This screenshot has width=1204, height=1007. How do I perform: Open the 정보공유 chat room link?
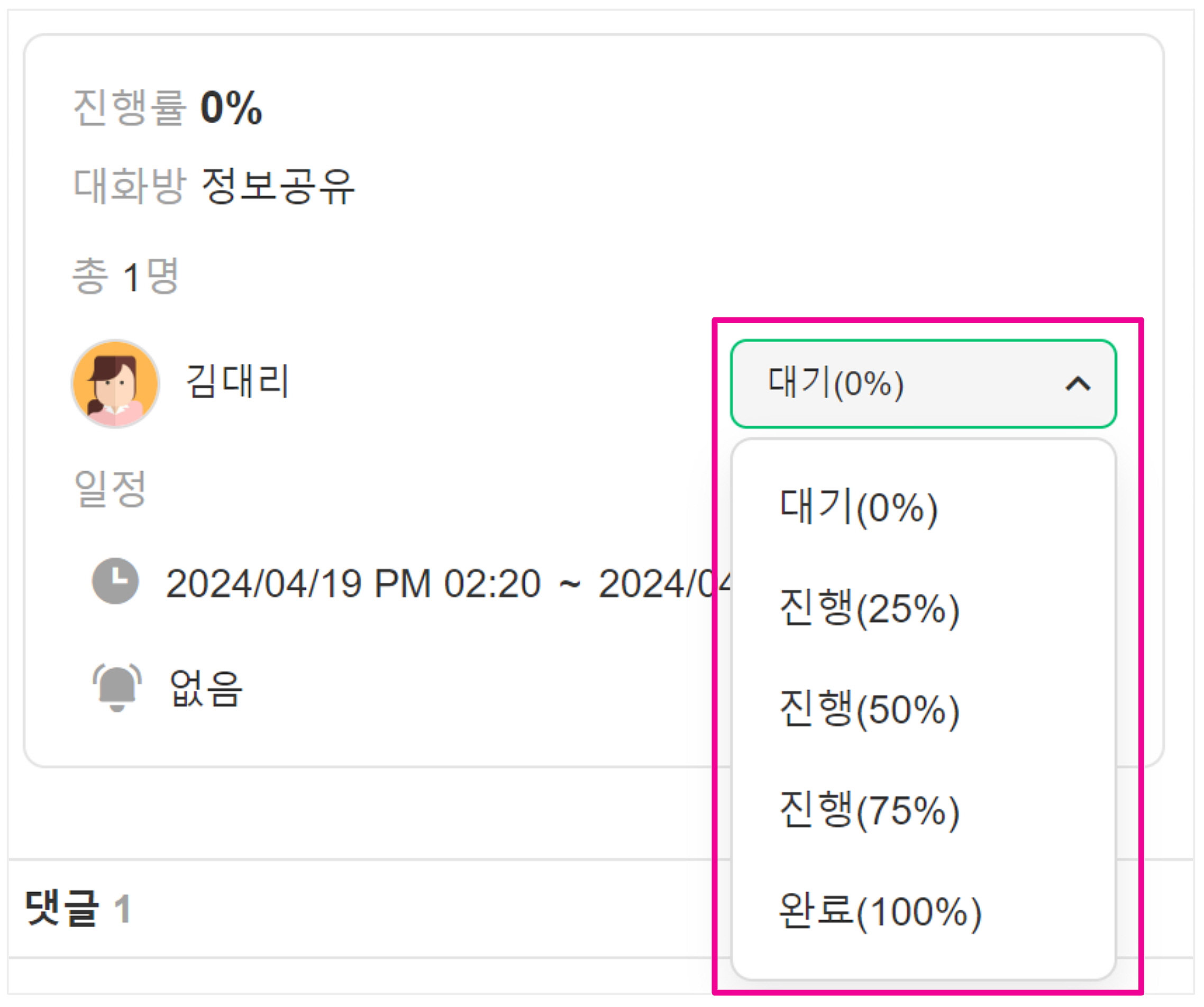278,186
